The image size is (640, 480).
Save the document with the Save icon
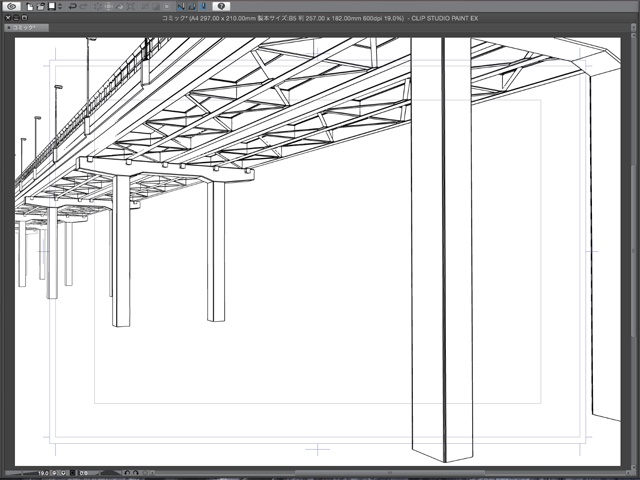(52, 6)
